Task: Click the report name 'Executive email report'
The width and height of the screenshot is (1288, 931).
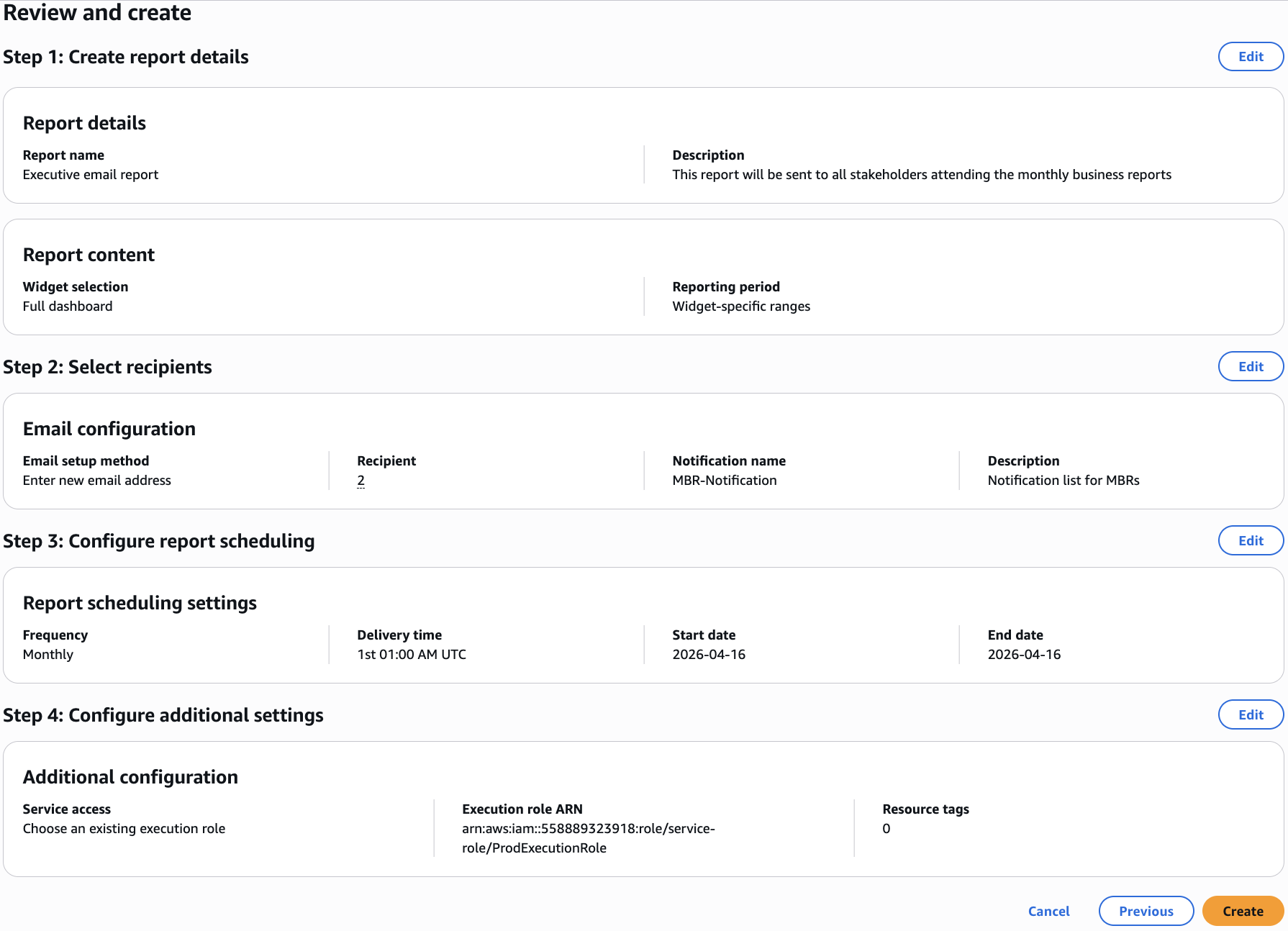Action: click(x=91, y=175)
